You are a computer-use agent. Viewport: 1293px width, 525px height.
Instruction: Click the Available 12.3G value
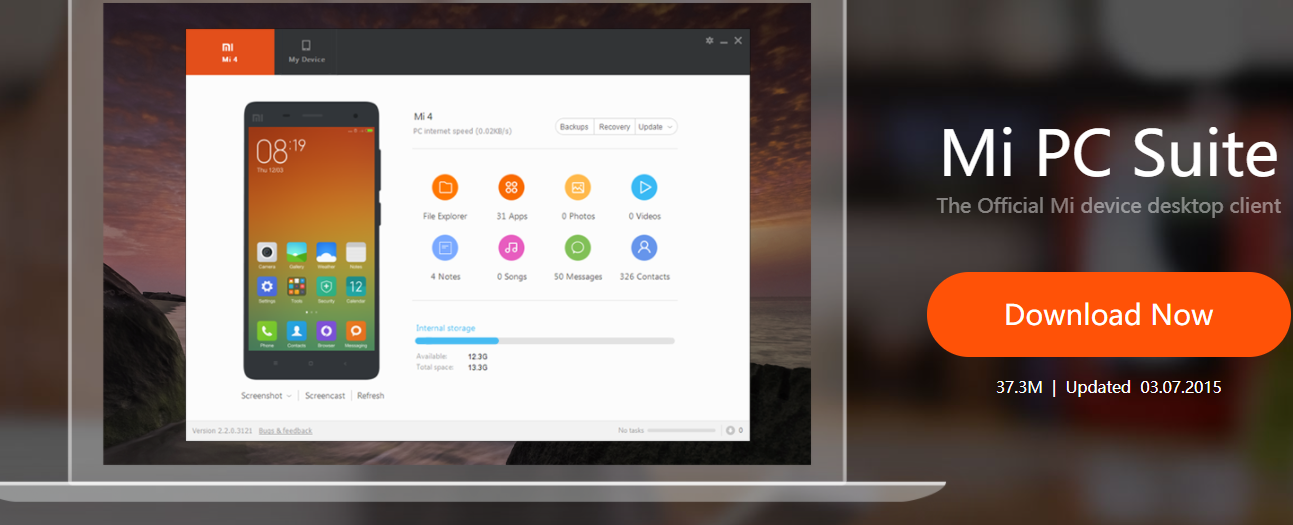pos(478,356)
